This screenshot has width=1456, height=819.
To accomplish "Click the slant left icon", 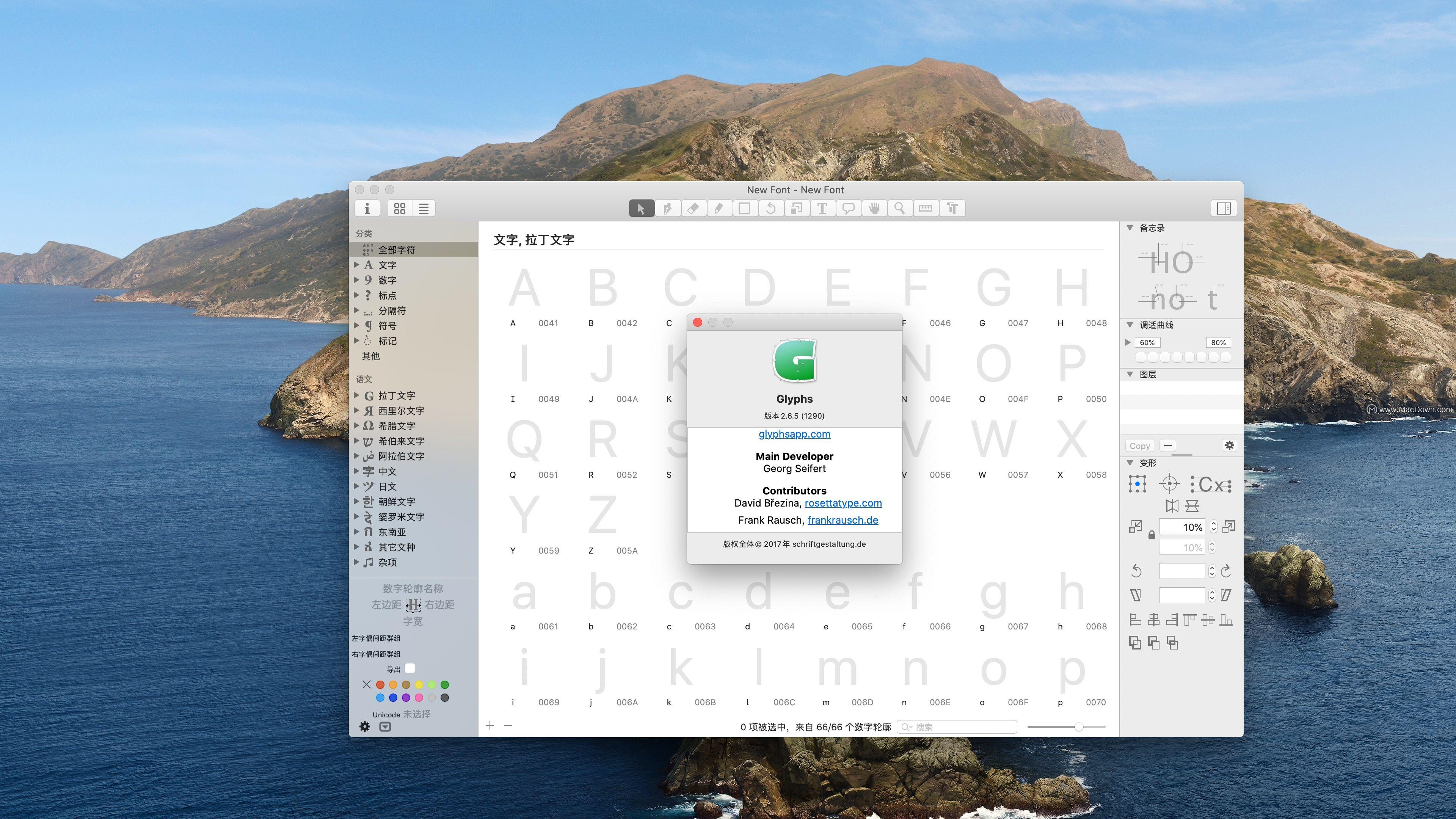I will 1136,595.
